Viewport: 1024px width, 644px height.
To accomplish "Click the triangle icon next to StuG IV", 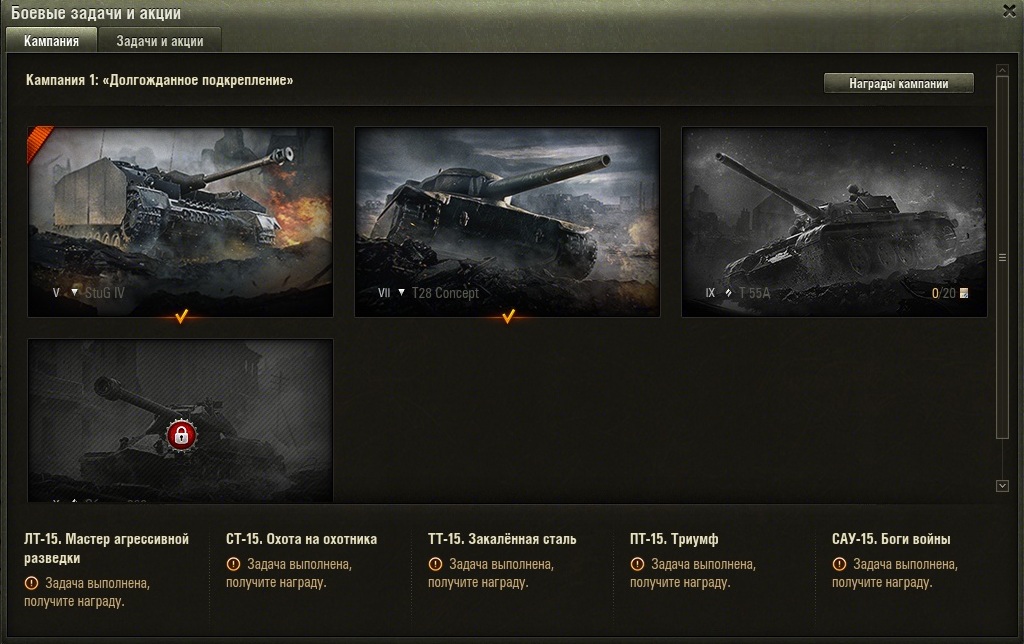I will [x=74, y=293].
